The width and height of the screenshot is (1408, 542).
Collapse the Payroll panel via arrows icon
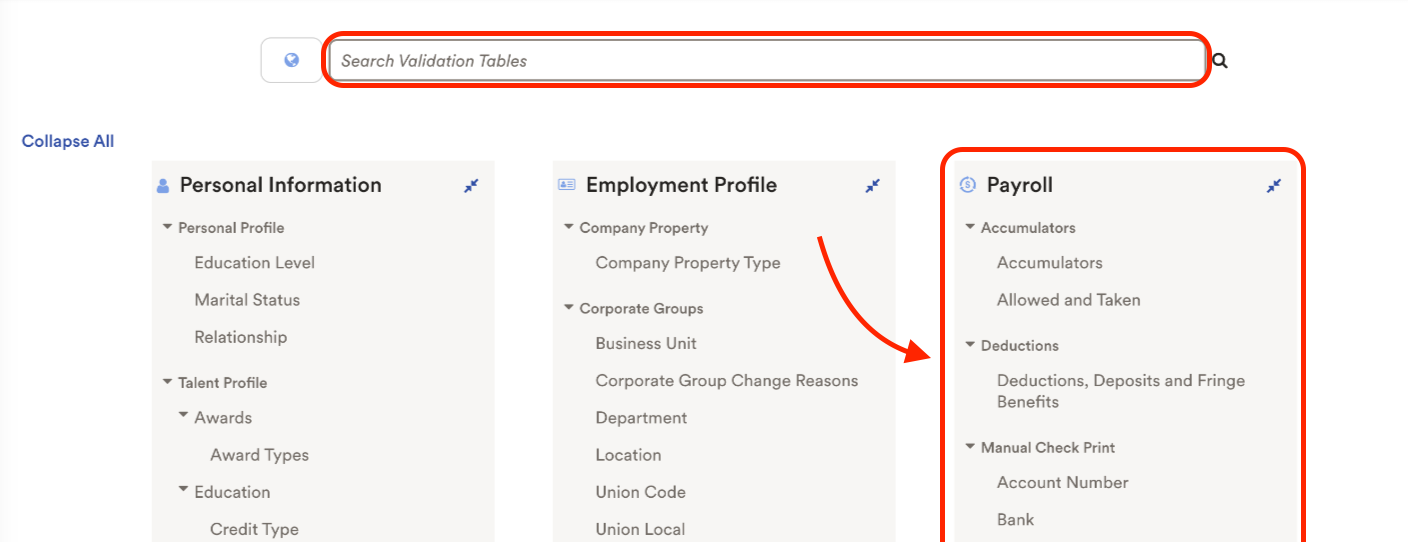click(1274, 185)
